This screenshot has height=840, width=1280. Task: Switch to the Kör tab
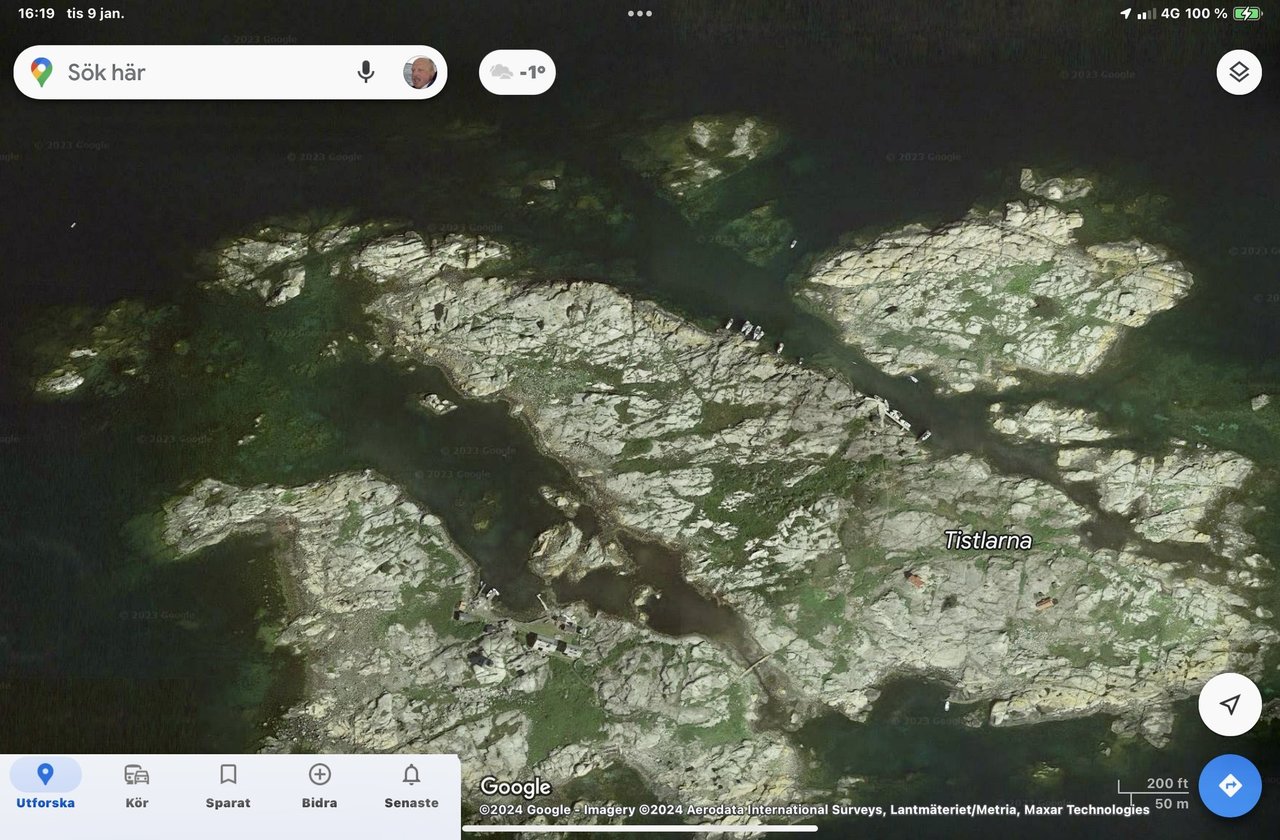(x=137, y=786)
